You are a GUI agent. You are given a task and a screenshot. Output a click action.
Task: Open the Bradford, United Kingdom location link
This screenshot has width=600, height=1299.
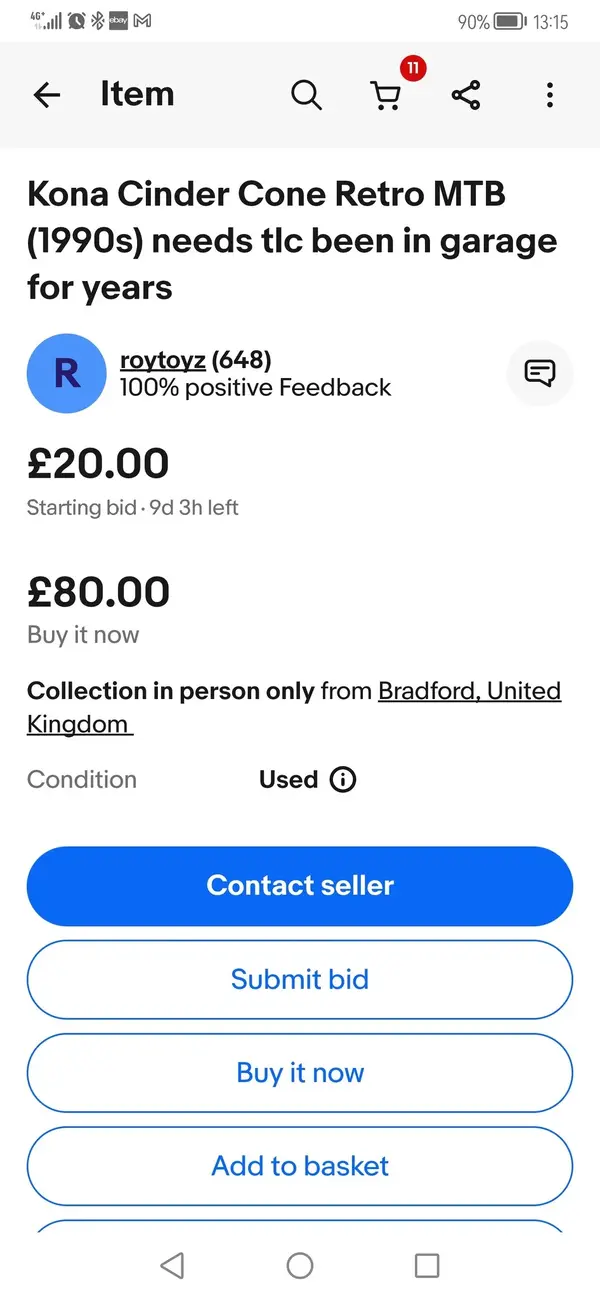point(294,707)
